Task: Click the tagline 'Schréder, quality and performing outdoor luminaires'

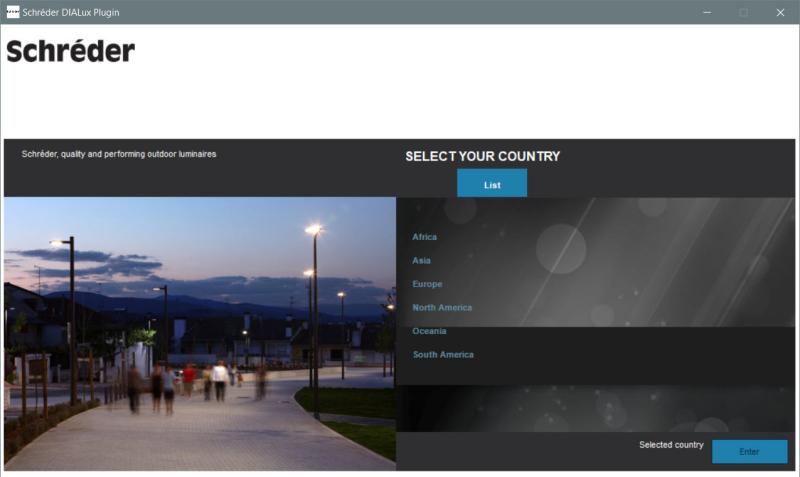Action: click(119, 154)
